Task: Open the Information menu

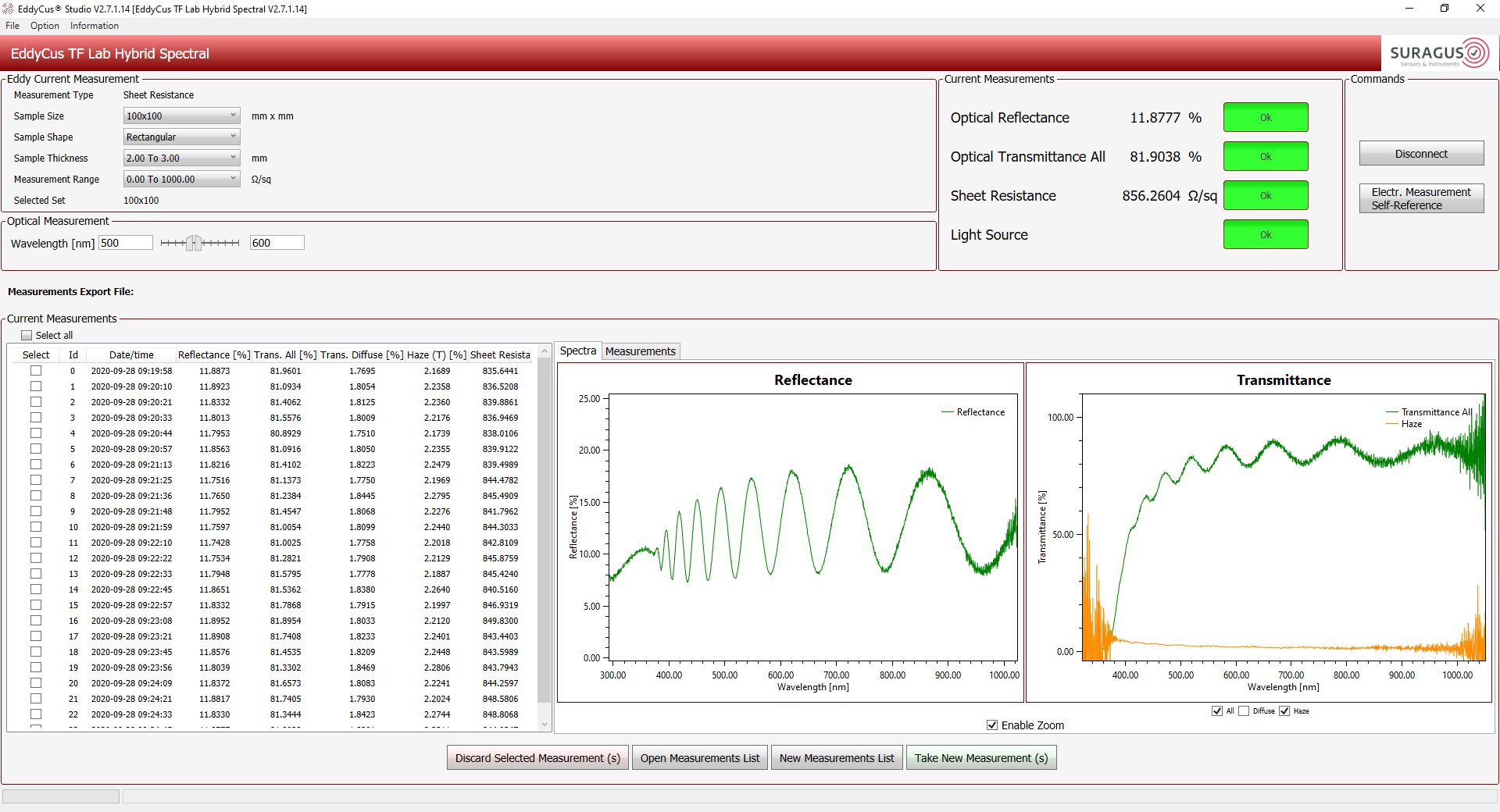Action: click(x=95, y=26)
